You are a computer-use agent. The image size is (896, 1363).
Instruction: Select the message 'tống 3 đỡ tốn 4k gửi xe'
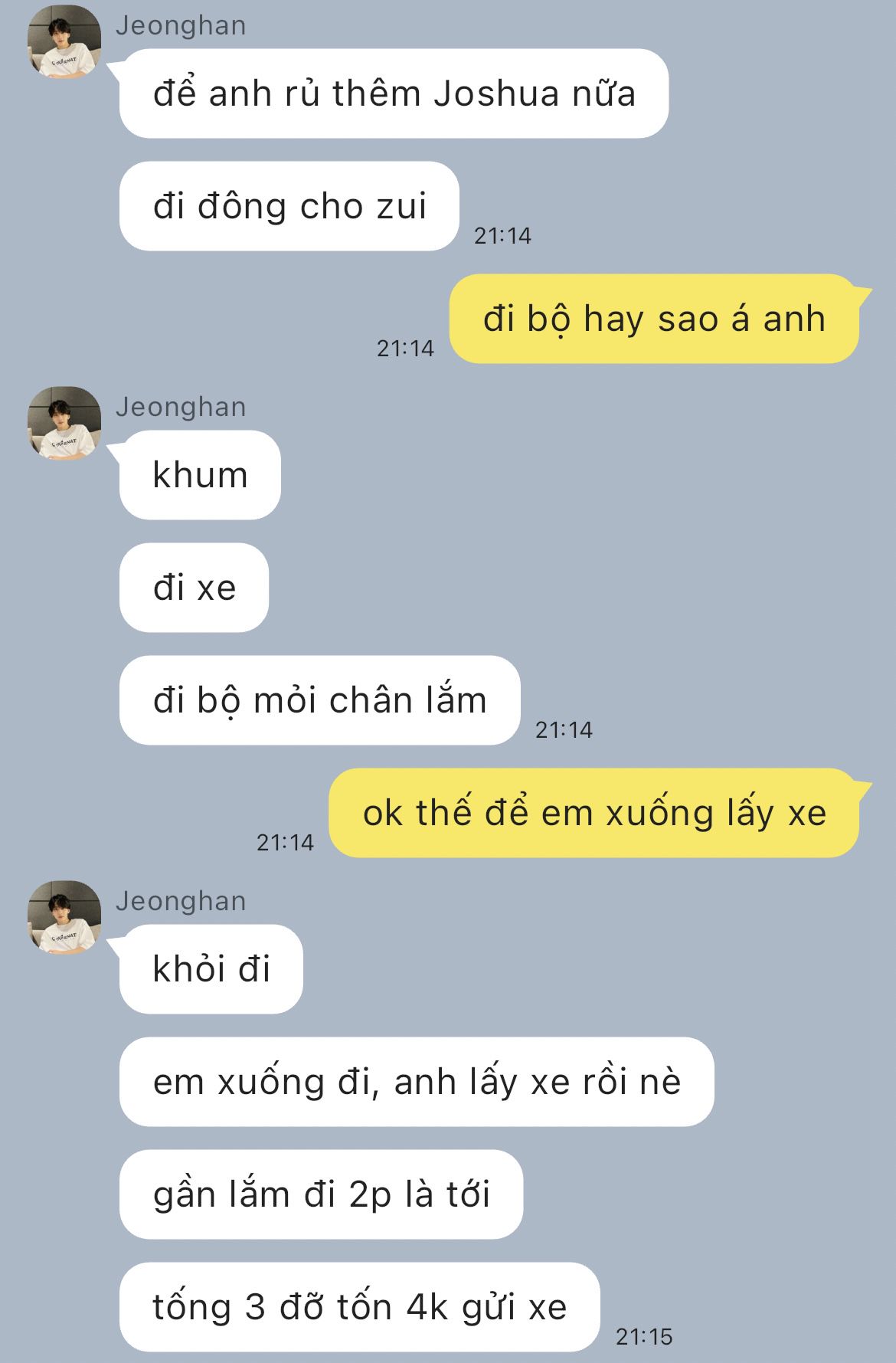(x=359, y=1307)
